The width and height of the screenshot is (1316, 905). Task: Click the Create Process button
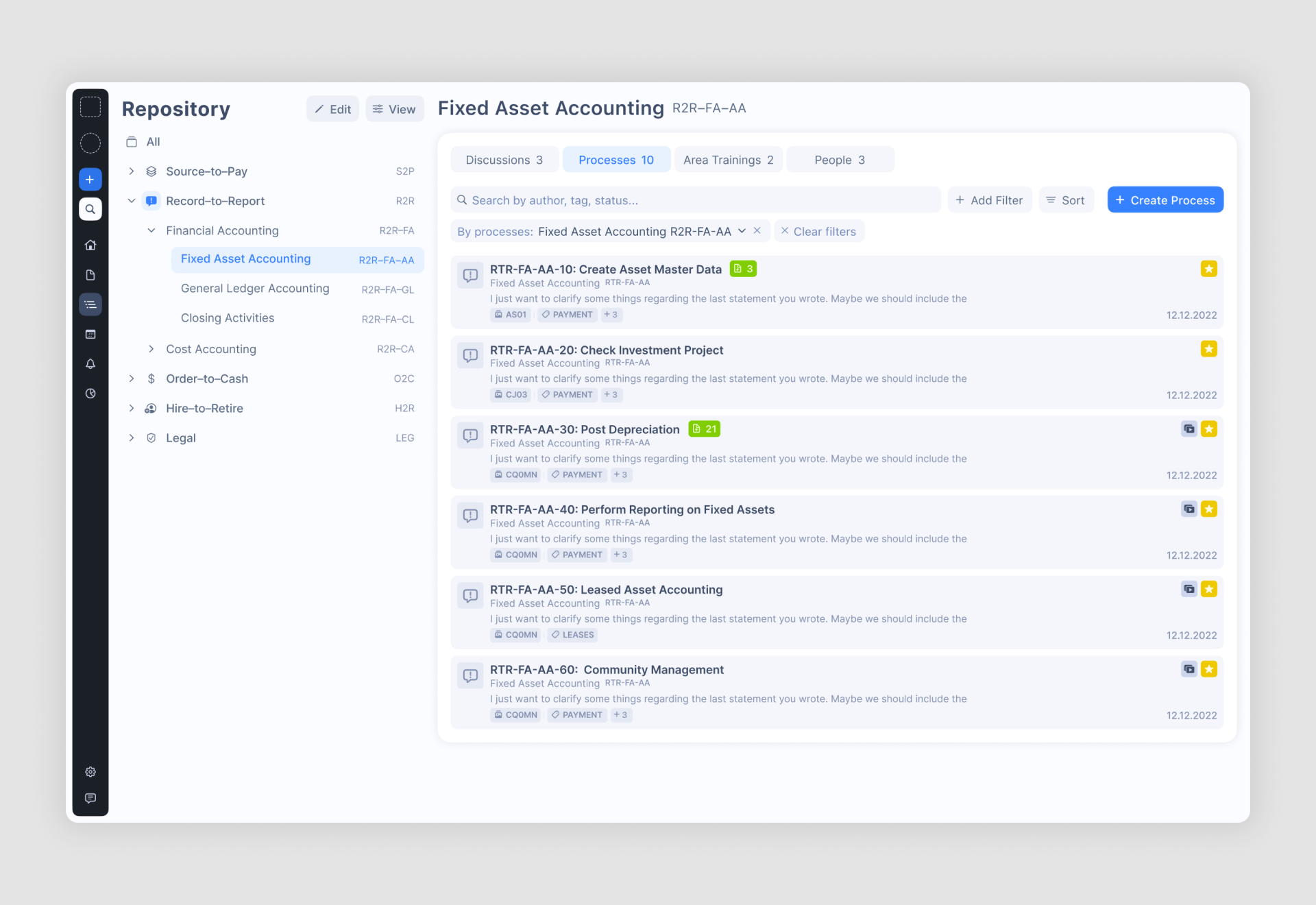click(1164, 200)
